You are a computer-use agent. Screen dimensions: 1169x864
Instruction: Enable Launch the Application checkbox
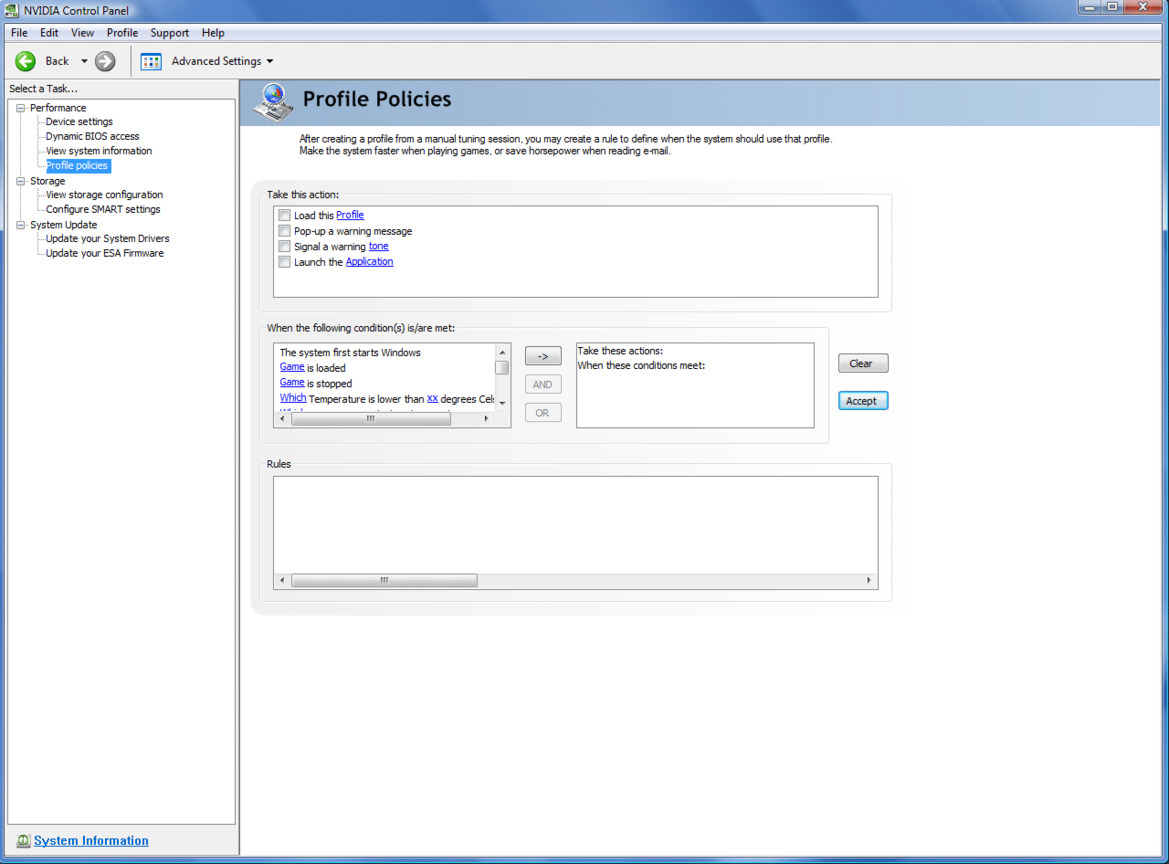click(x=284, y=262)
